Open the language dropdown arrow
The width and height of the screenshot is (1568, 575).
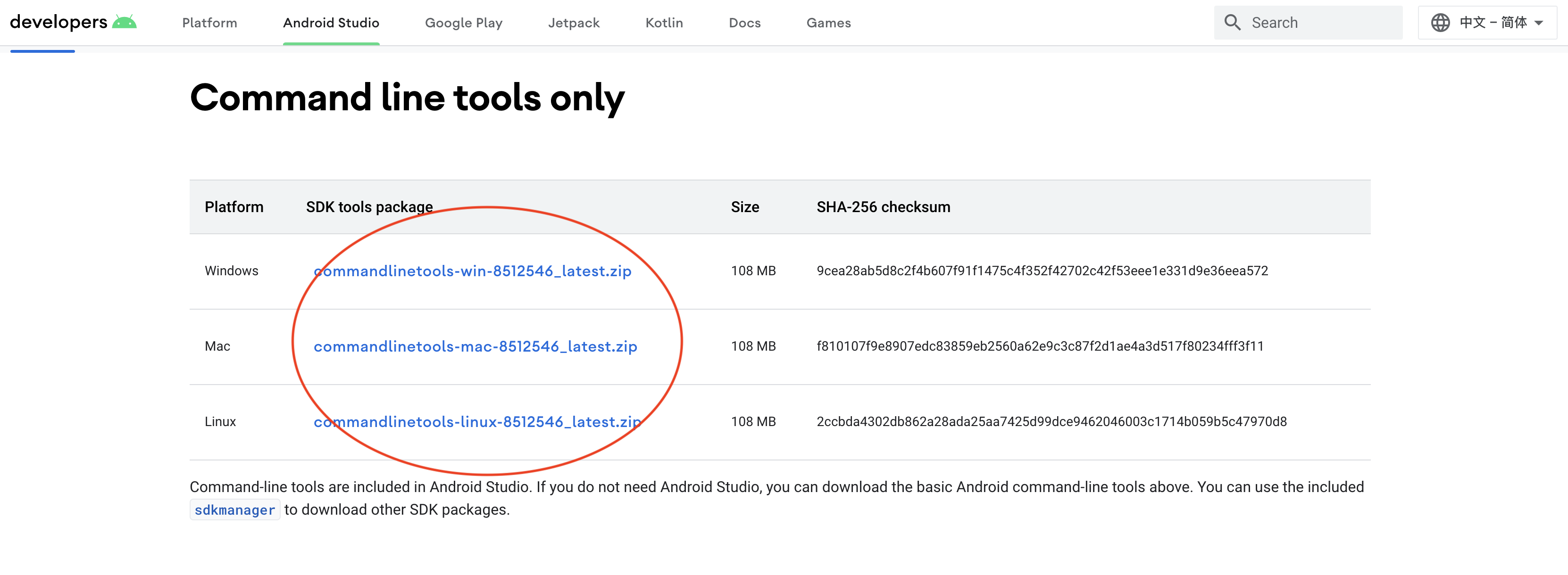point(1539,23)
